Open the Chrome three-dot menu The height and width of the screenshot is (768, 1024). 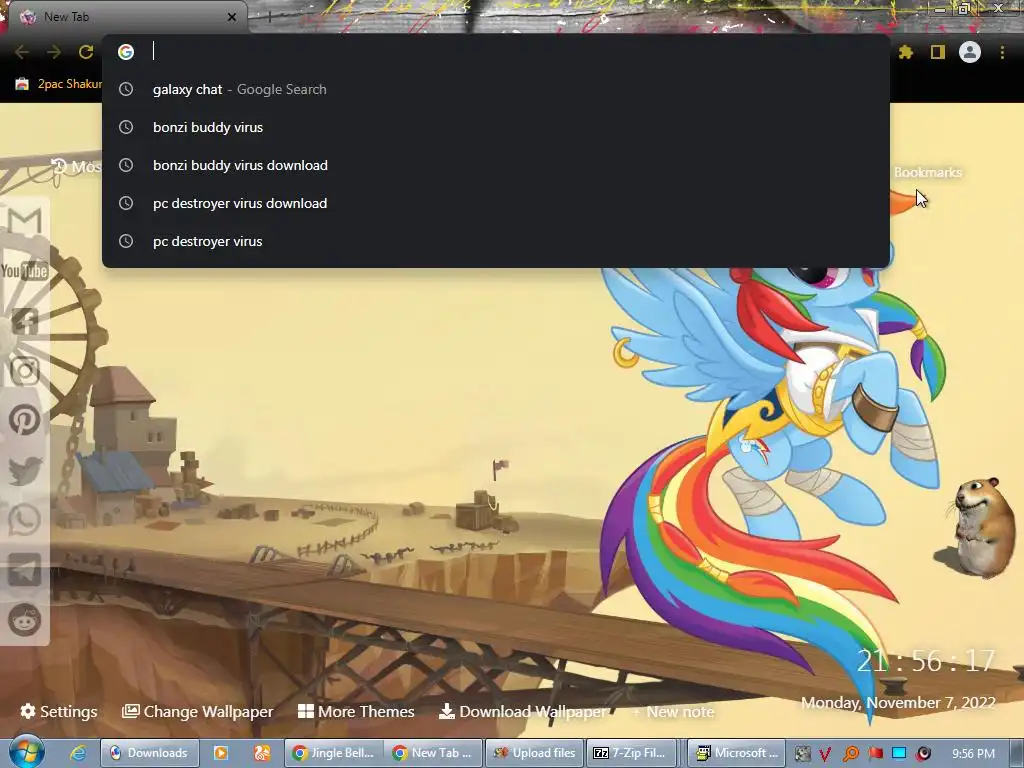pos(1002,52)
